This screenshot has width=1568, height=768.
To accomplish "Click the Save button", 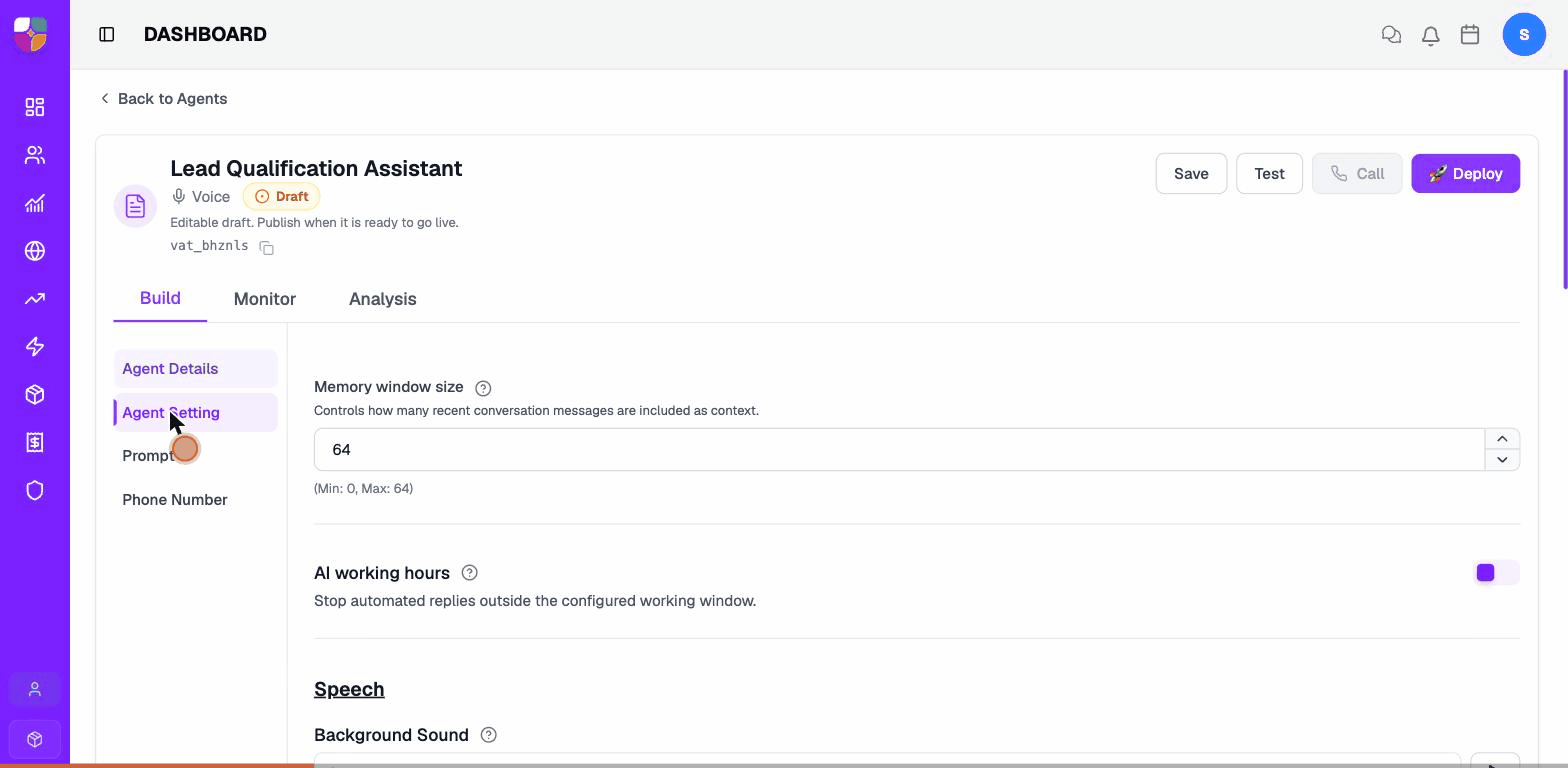I will point(1191,174).
